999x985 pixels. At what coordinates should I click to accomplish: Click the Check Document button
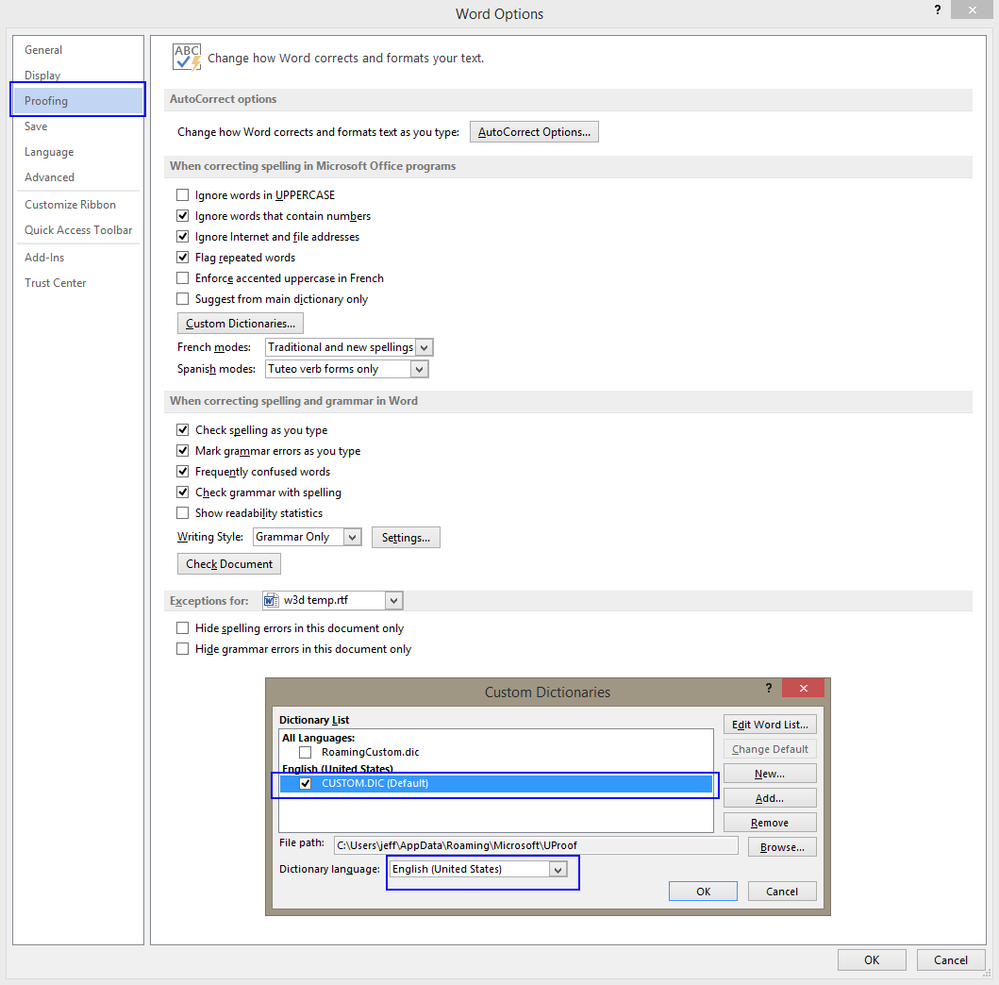coord(229,564)
